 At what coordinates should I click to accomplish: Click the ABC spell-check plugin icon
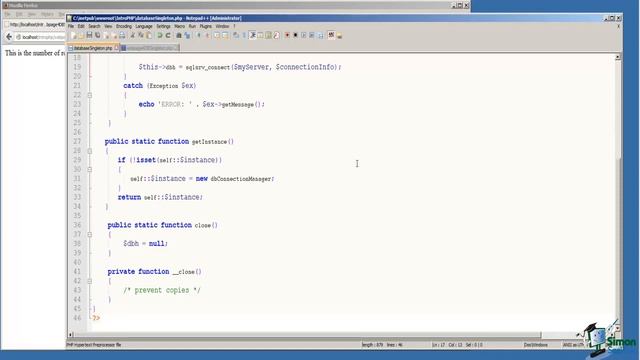pos(331,35)
